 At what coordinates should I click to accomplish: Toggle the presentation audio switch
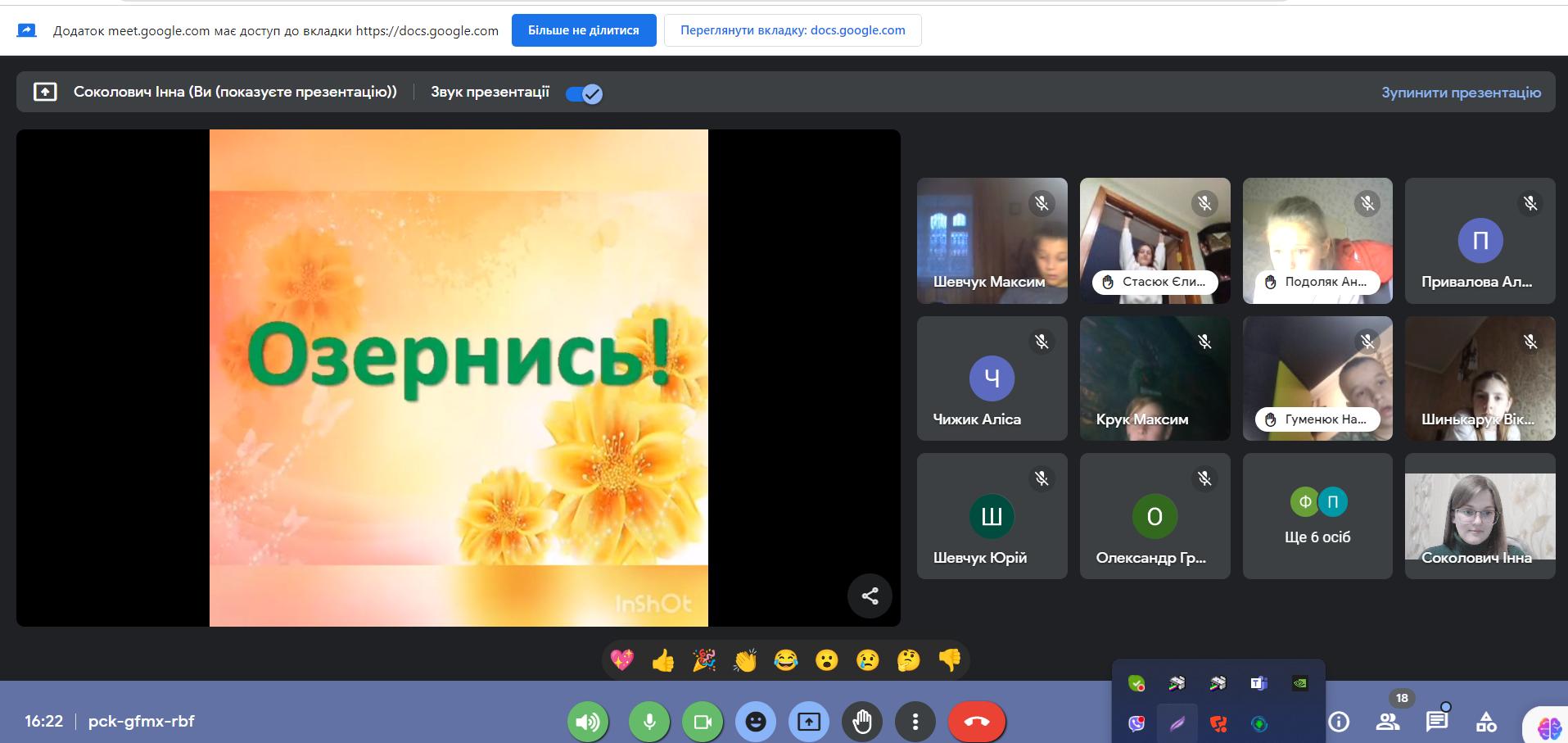[584, 93]
